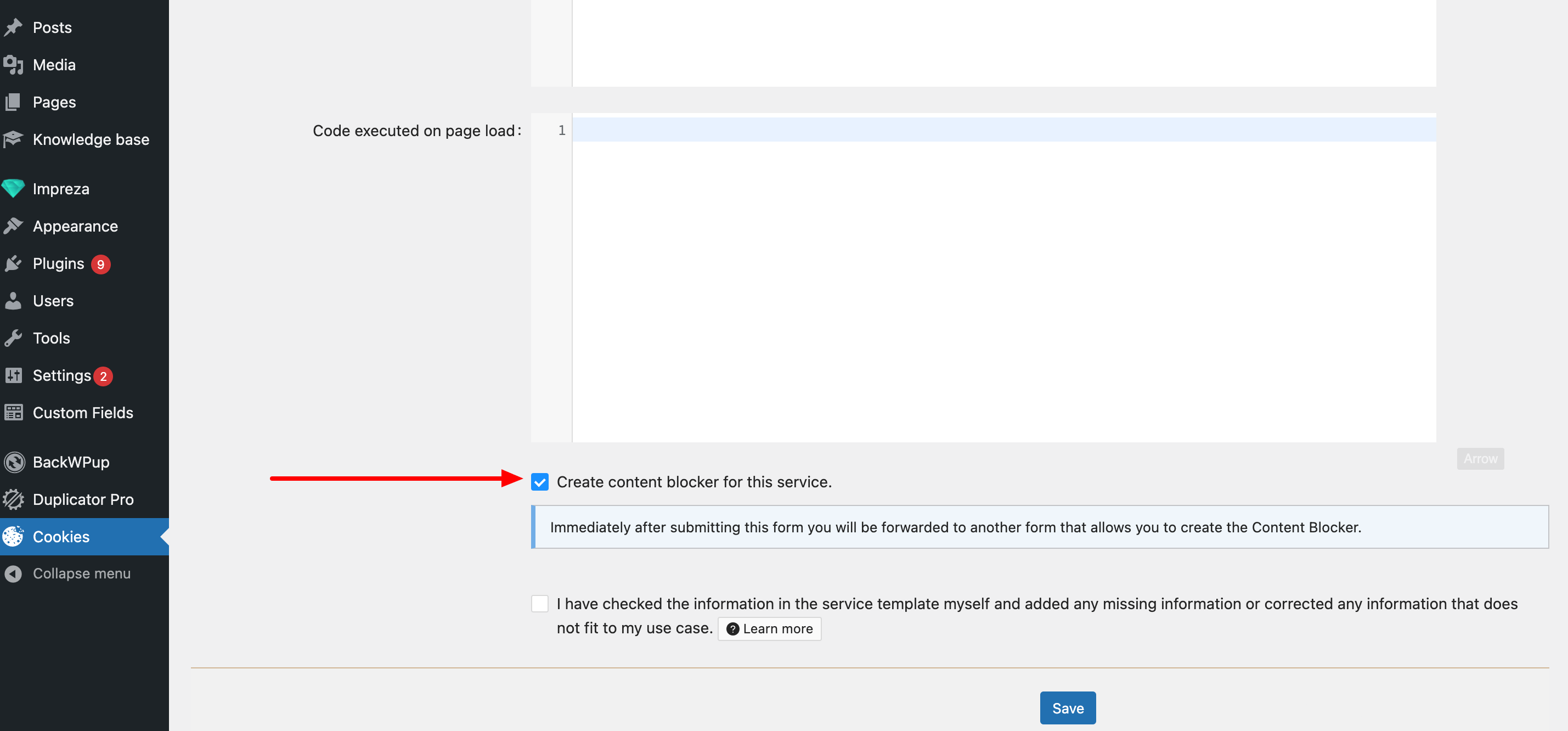This screenshot has width=1568, height=731.
Task: Click the Appearance paintbrush icon
Action: tap(13, 226)
